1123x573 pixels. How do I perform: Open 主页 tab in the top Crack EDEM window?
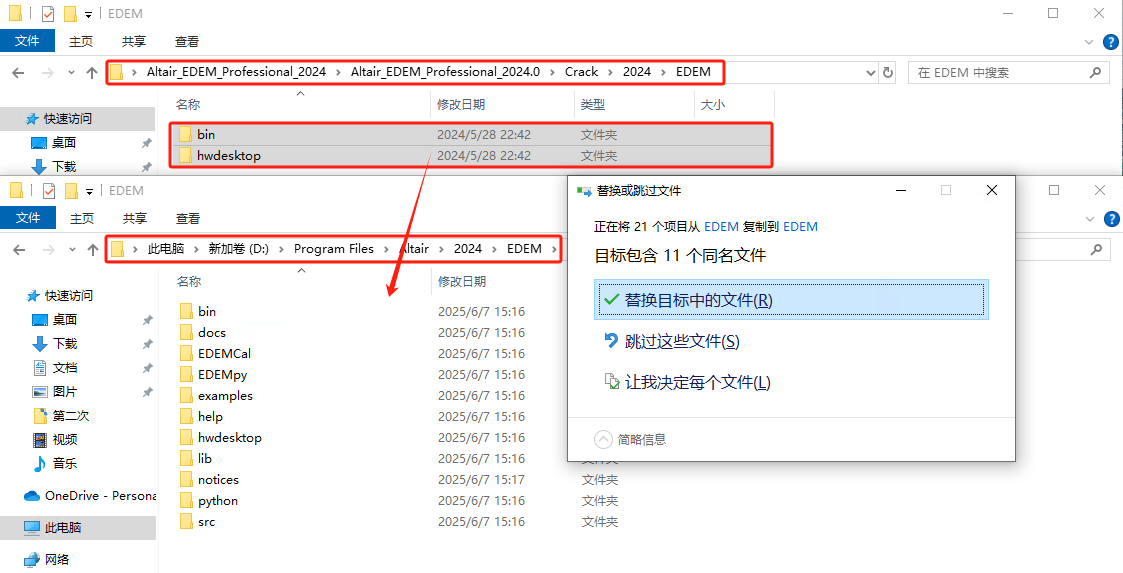81,42
